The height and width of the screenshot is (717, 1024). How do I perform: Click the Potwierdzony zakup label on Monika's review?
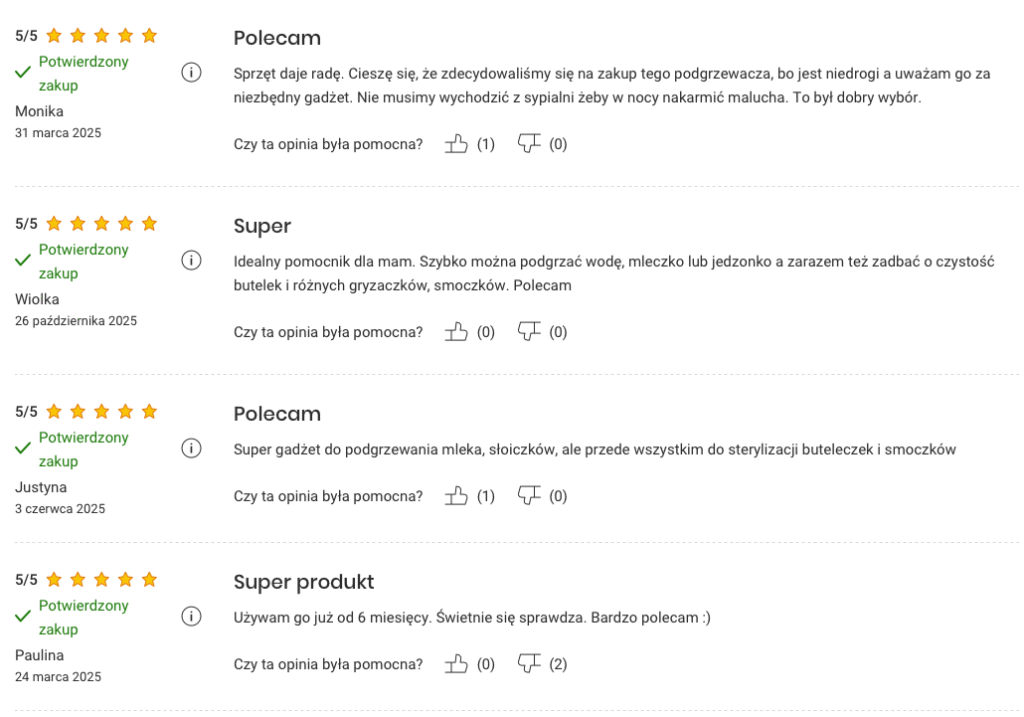tap(82, 73)
